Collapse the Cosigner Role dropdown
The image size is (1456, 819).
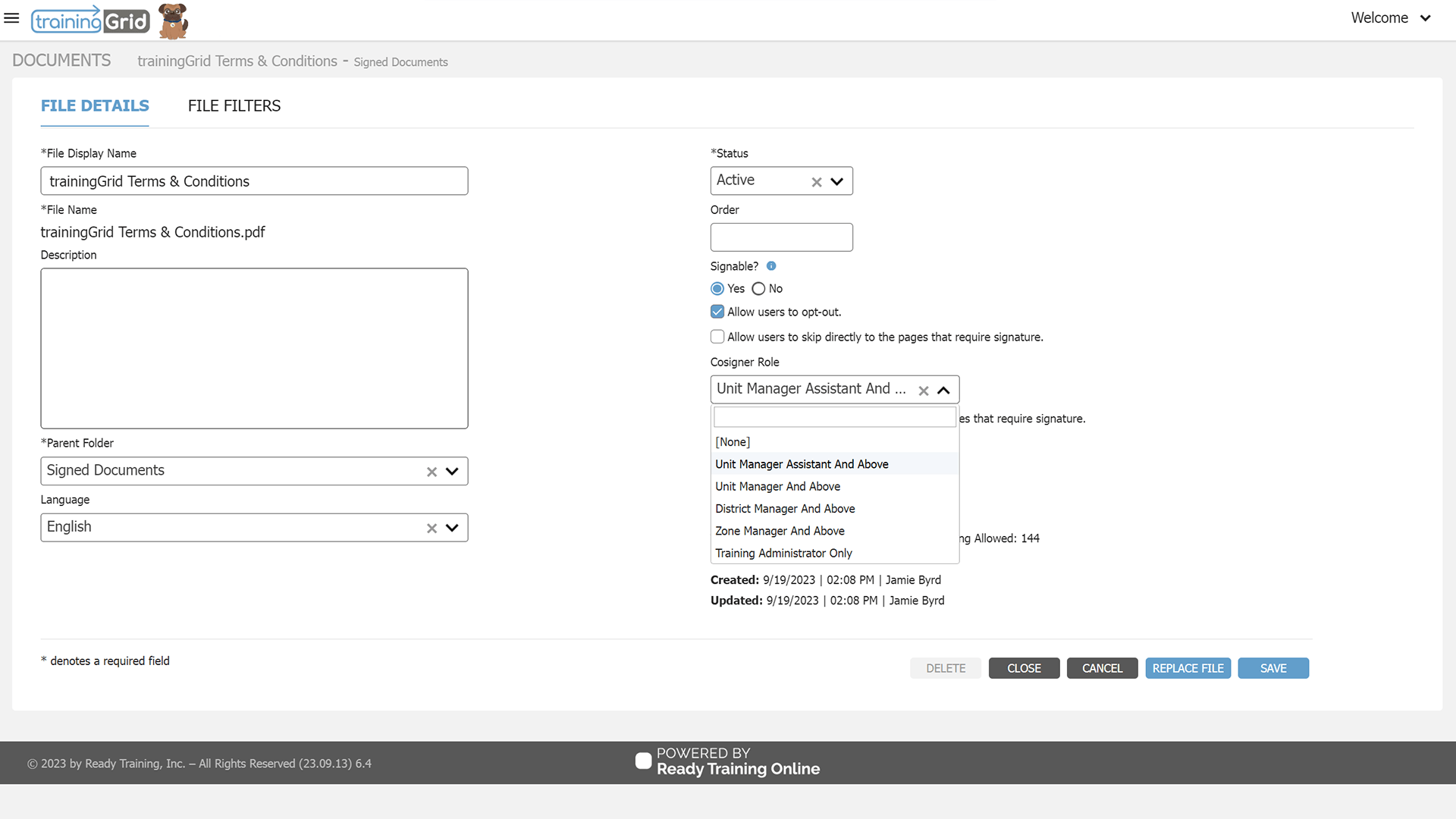[x=943, y=391]
